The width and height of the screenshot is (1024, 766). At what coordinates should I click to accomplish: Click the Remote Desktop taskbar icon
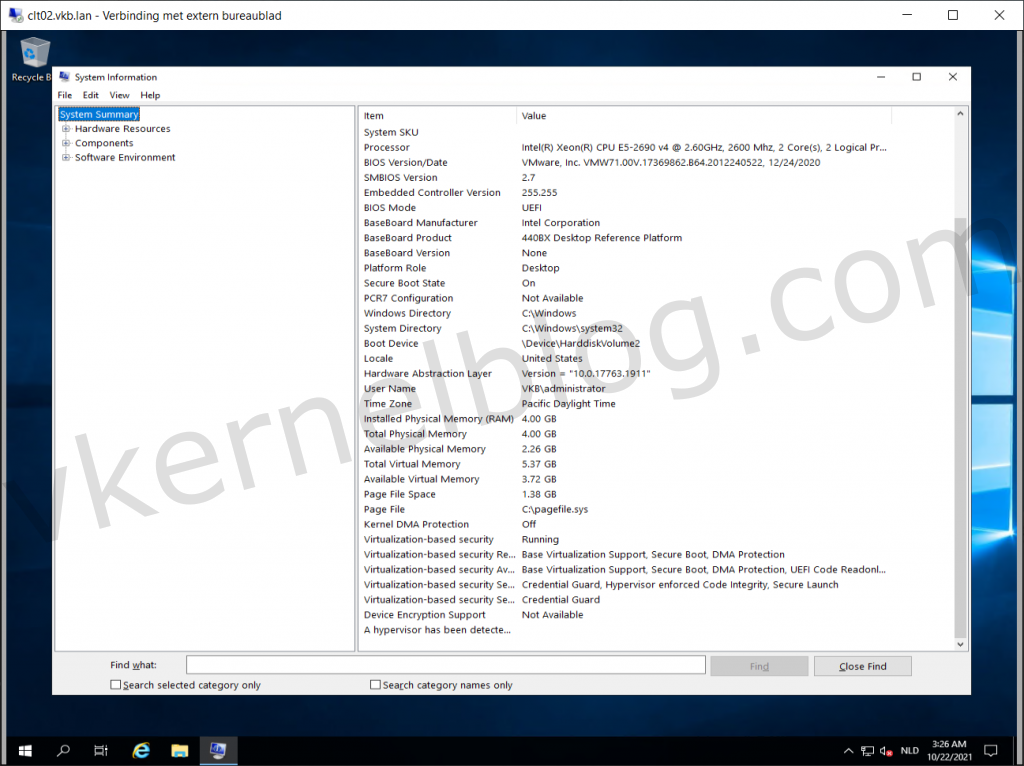218,750
